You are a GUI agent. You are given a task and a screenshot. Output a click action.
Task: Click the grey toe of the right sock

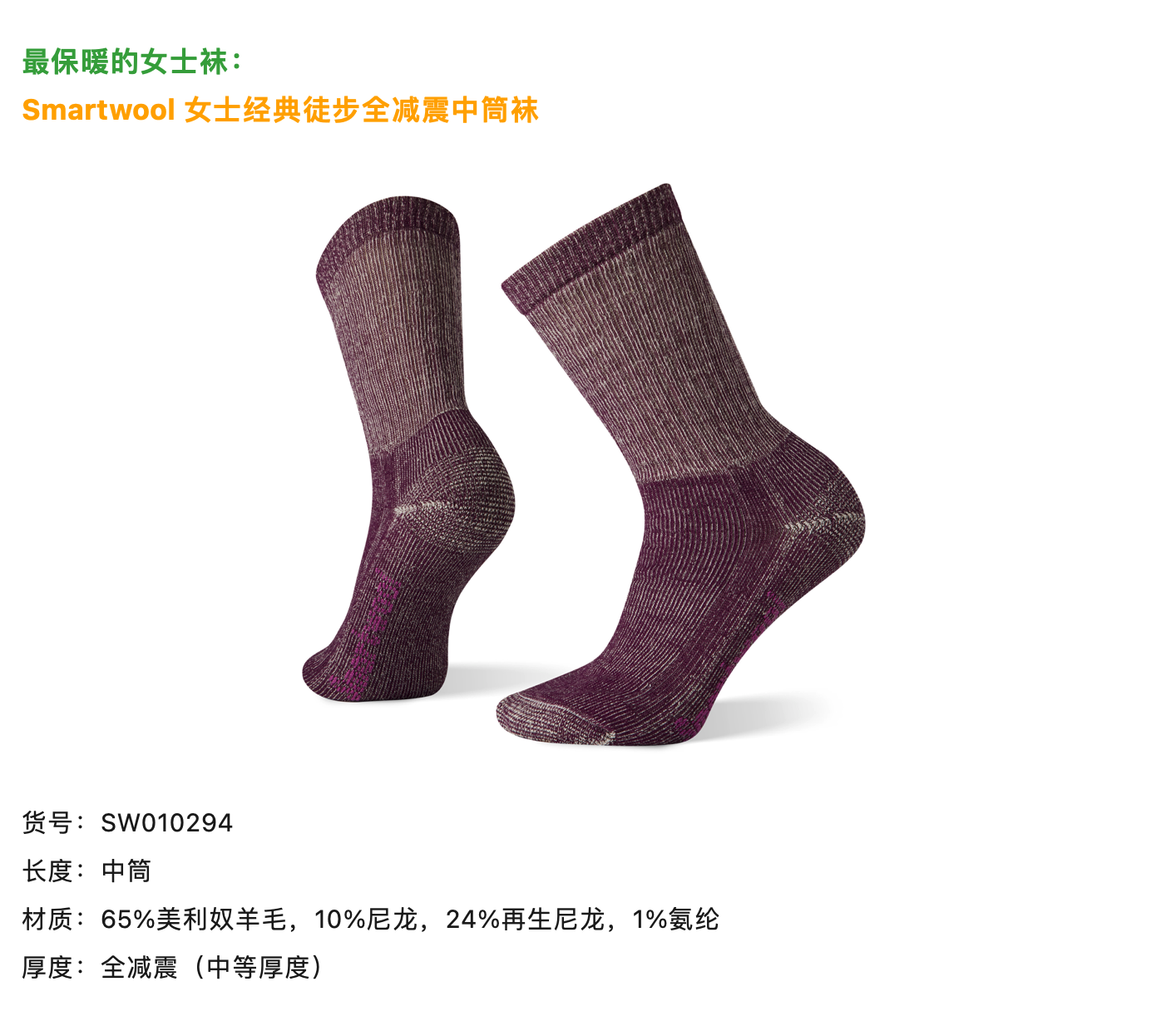549,719
